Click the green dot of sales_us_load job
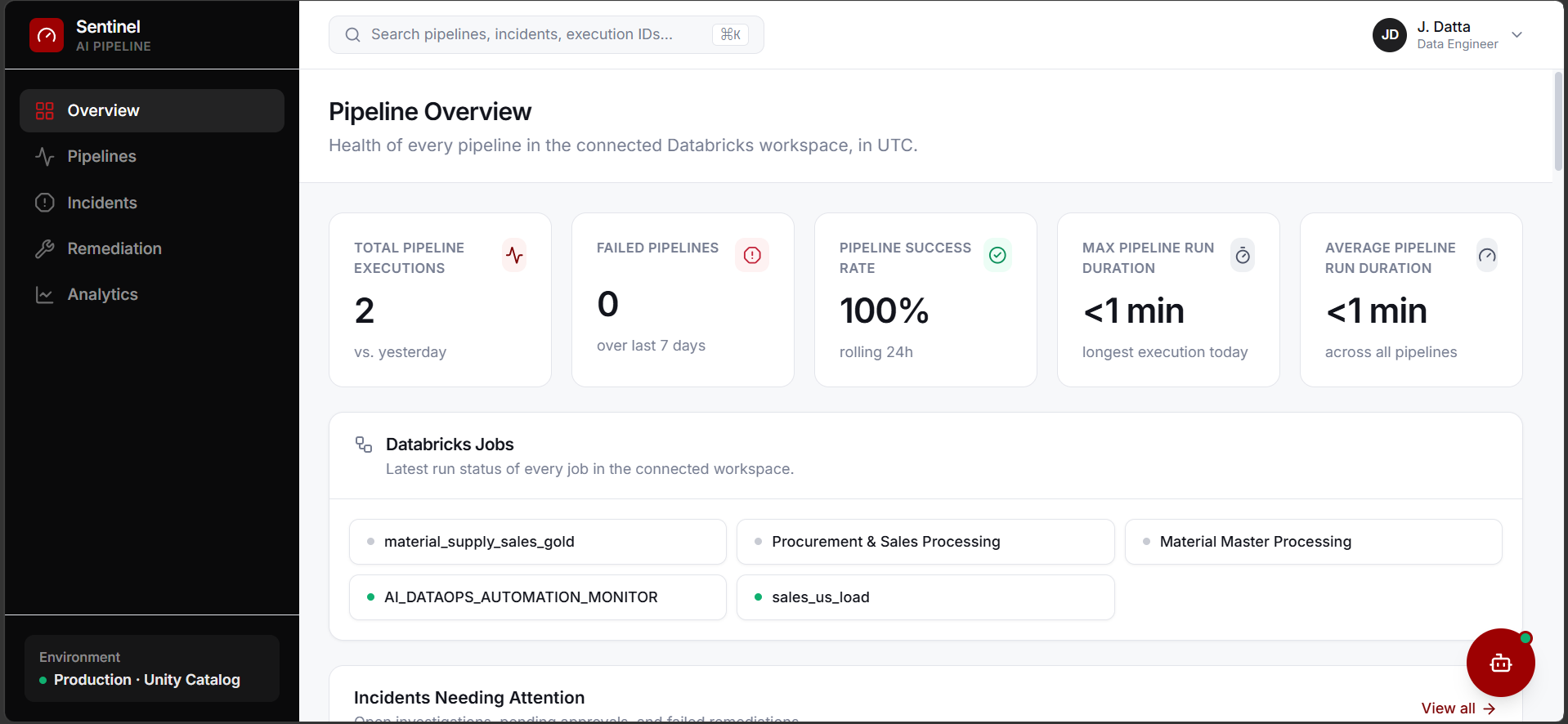The width and height of the screenshot is (1568, 724). click(758, 597)
